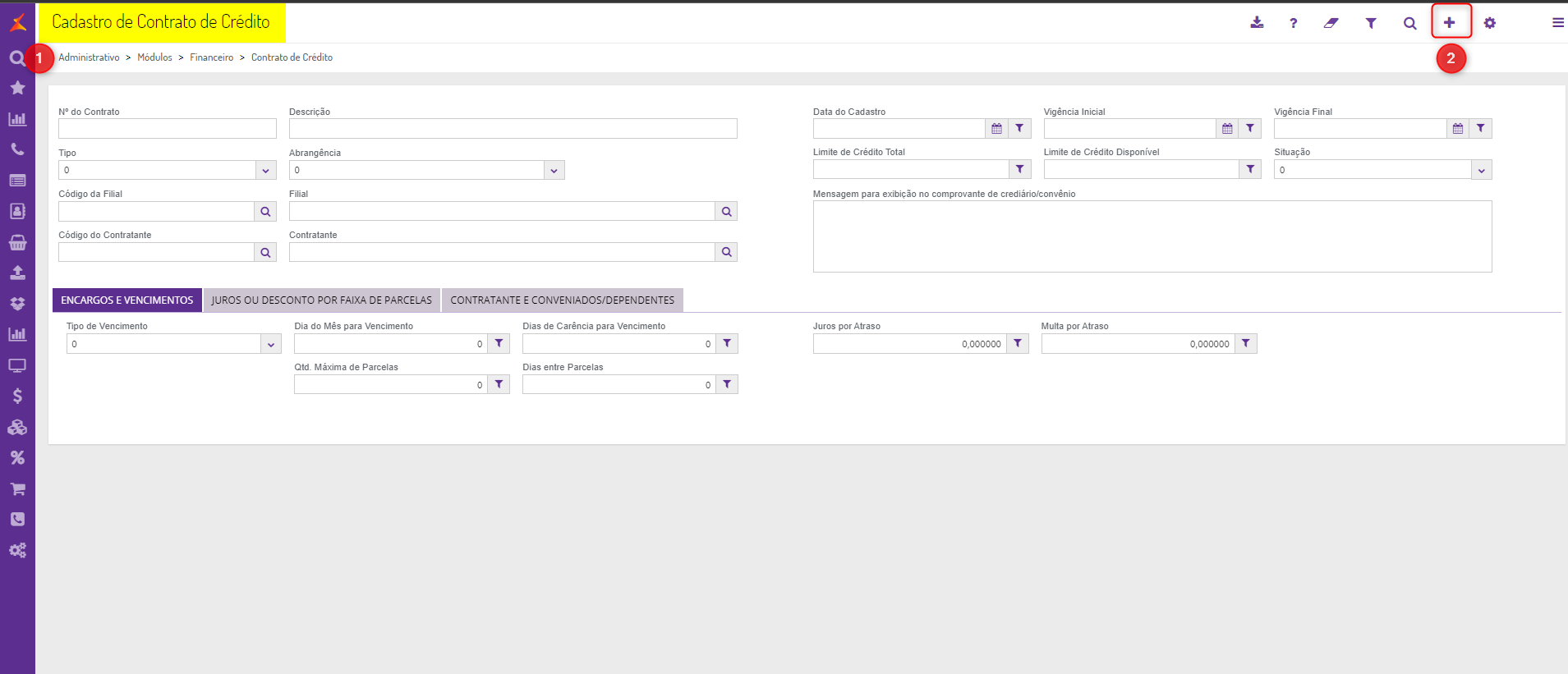Click the Limite de Crédito Total filter button
1568x674 pixels.
coord(1019,169)
